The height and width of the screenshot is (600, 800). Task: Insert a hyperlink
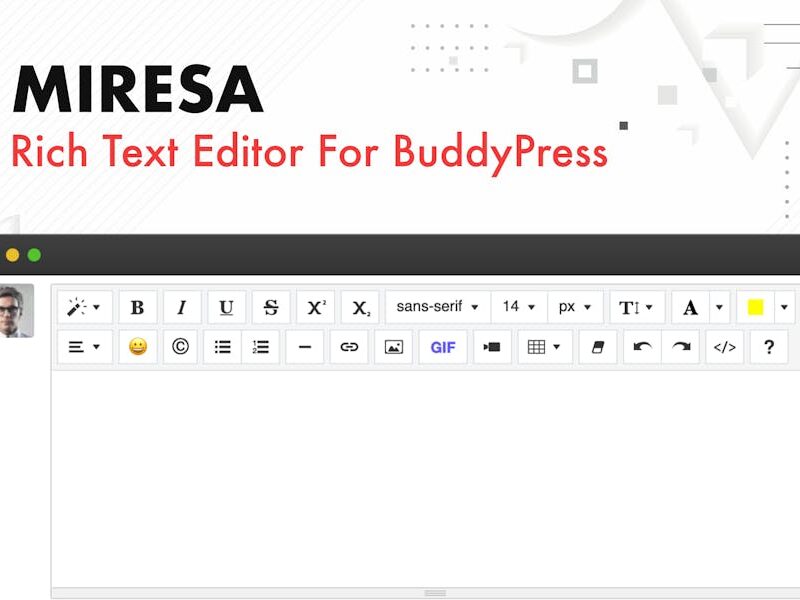click(349, 347)
